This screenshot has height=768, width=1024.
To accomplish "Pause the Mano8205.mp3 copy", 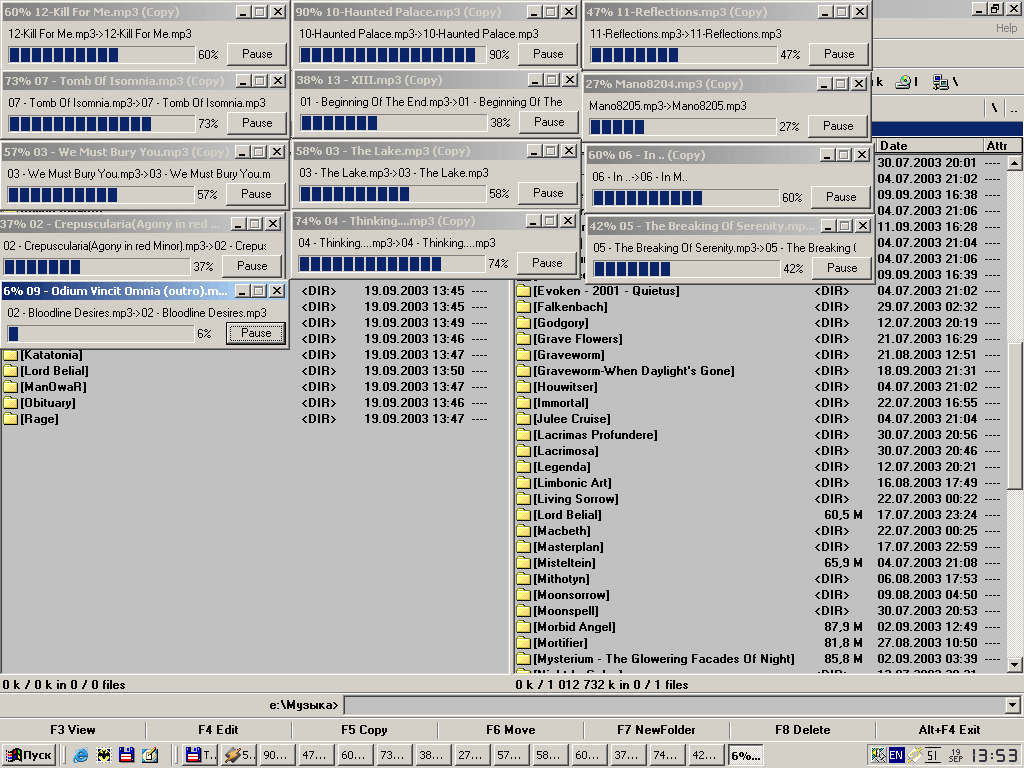I will pyautogui.click(x=838, y=126).
